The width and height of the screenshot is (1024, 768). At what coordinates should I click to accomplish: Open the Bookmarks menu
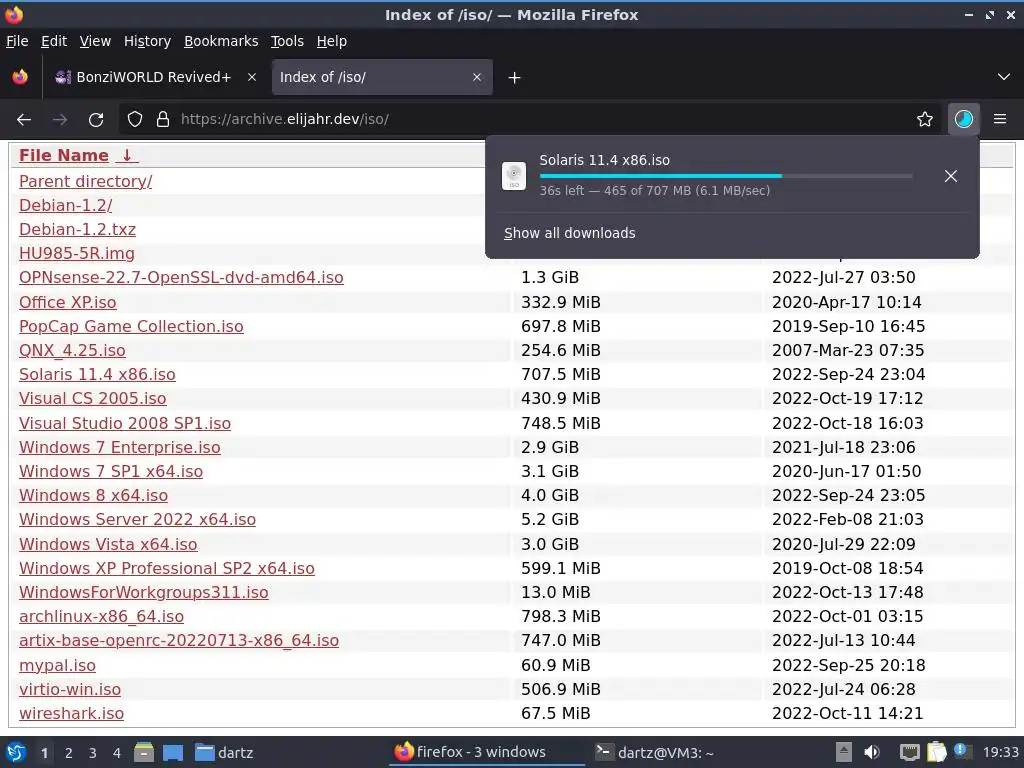221,41
